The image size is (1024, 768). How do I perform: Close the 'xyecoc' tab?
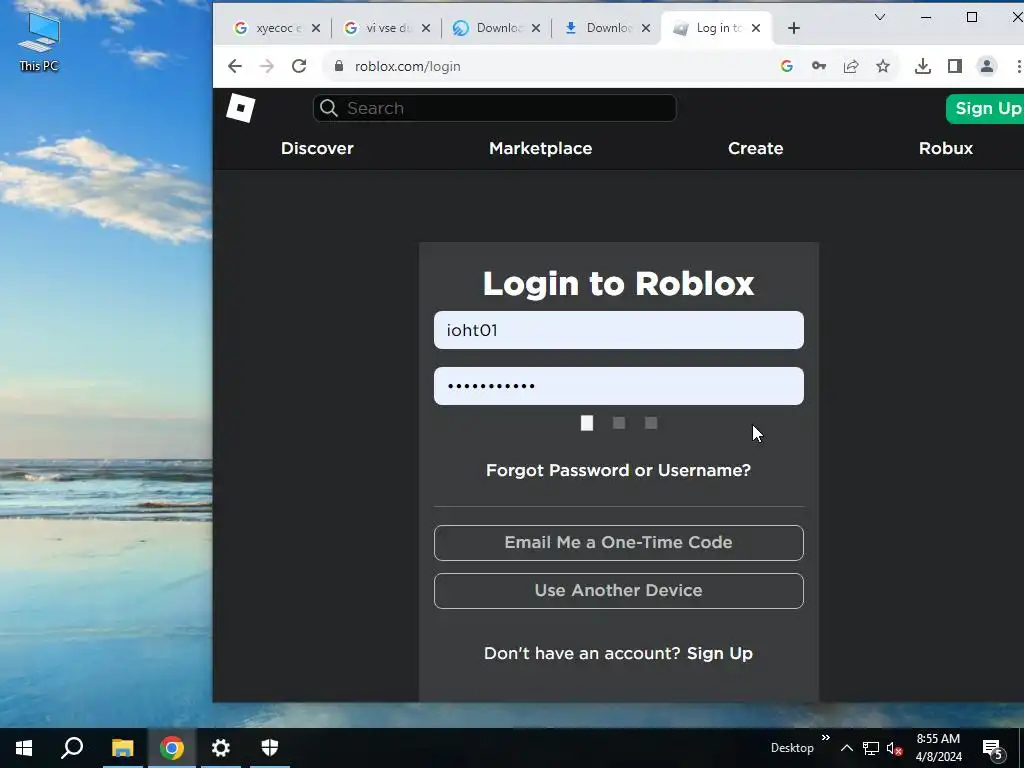tap(315, 28)
